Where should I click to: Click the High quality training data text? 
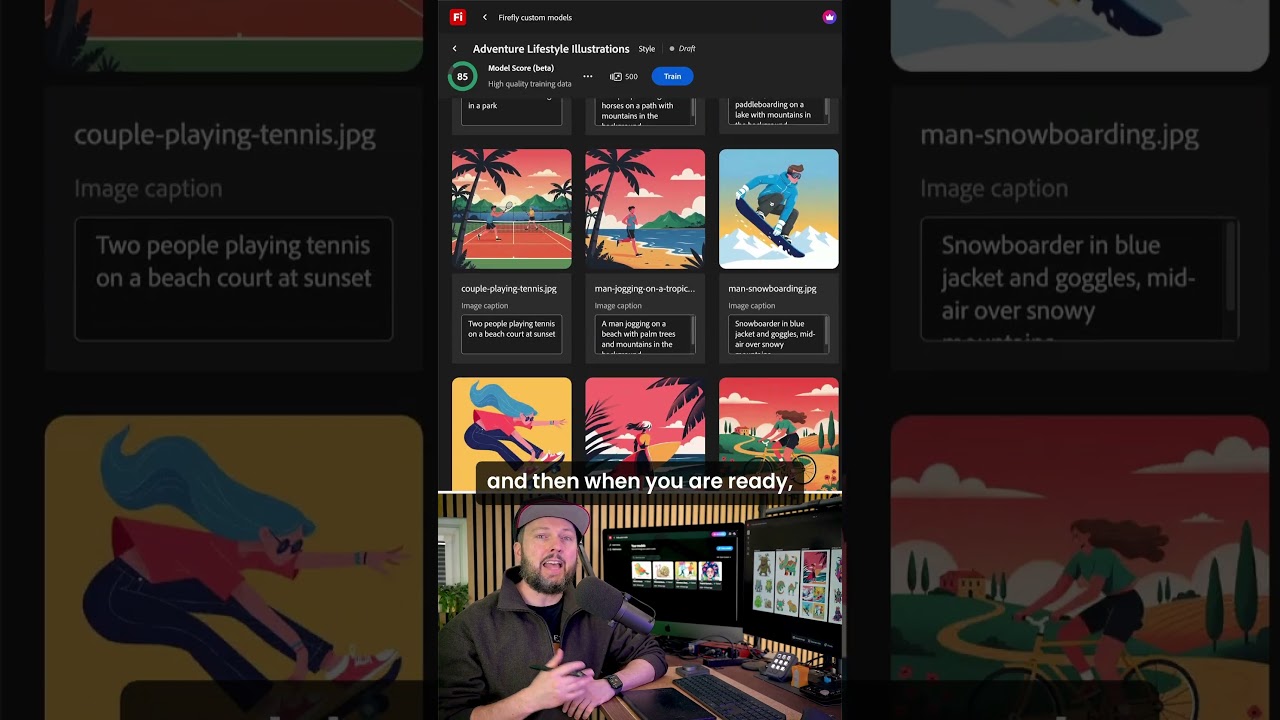point(530,84)
